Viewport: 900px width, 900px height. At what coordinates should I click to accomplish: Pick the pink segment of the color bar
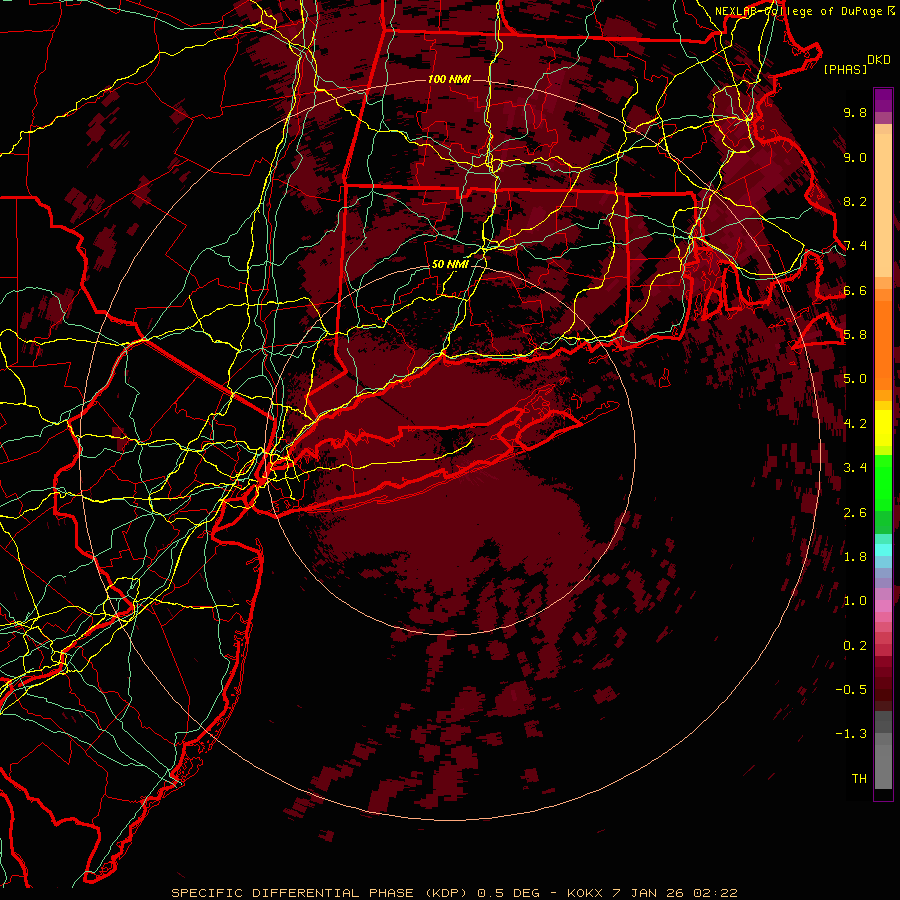coord(883,606)
